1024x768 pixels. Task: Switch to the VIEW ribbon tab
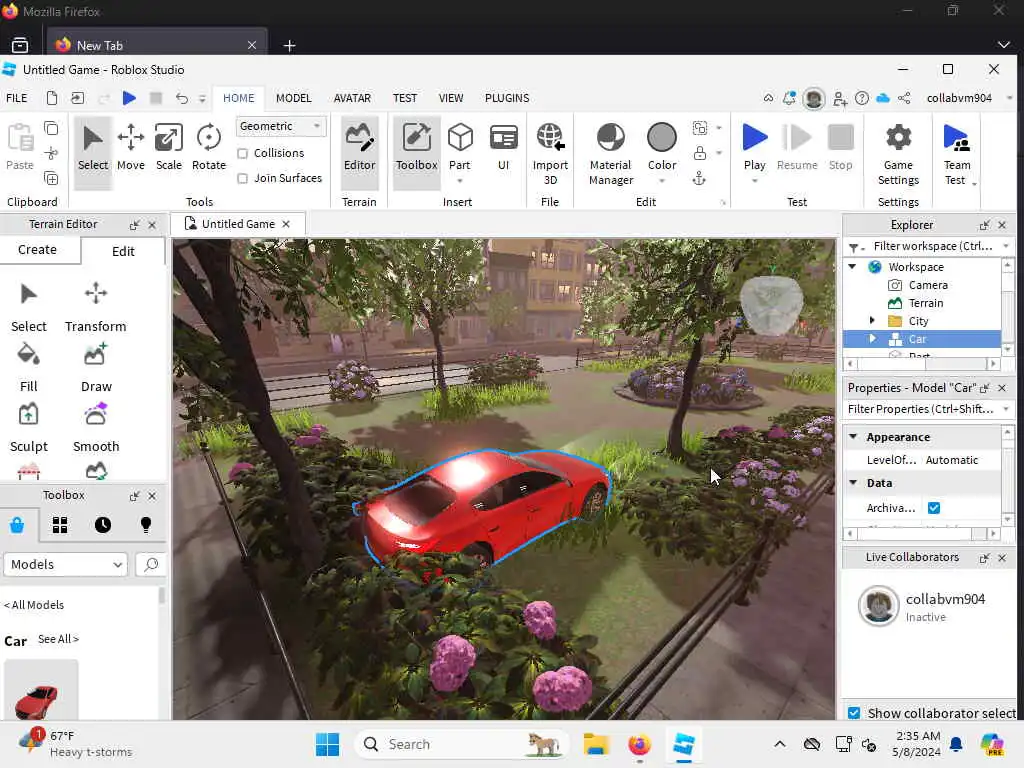point(451,98)
